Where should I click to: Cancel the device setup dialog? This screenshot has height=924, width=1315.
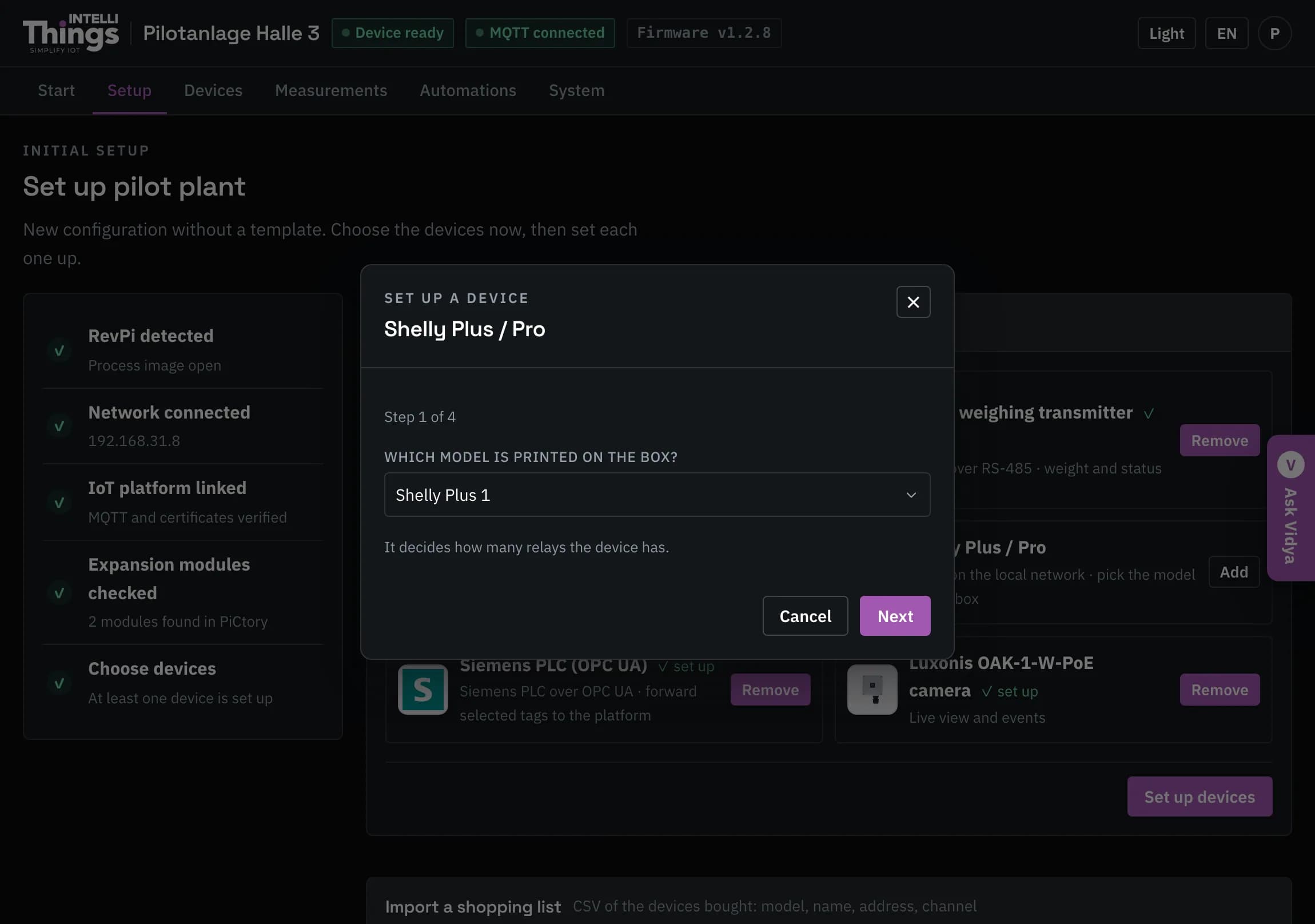[804, 616]
